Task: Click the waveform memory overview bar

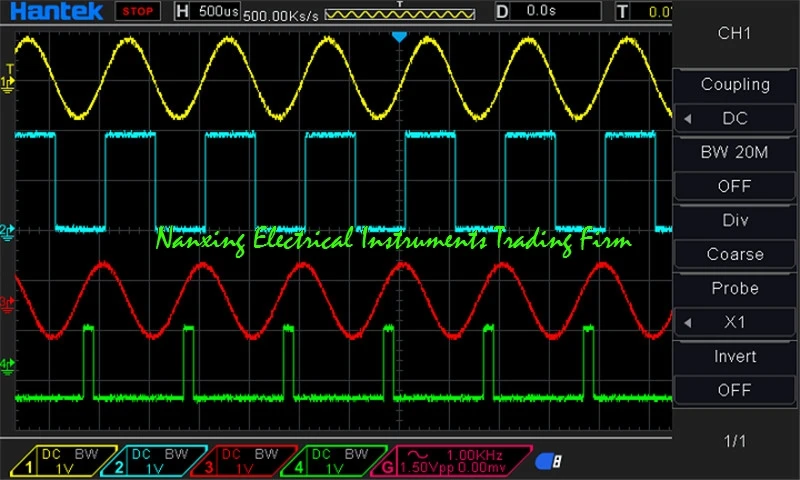Action: (400, 14)
